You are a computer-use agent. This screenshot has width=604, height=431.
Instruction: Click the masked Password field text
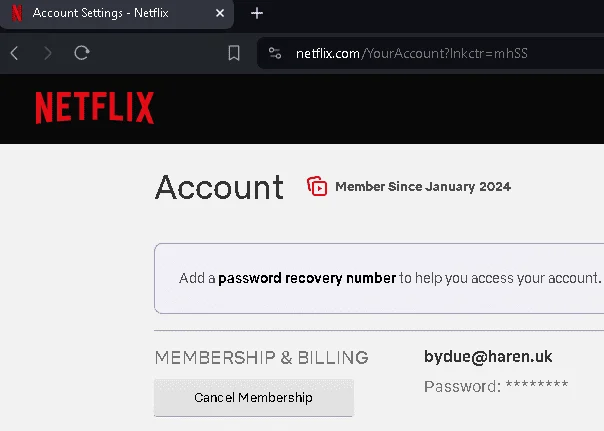pyautogui.click(x=496, y=386)
